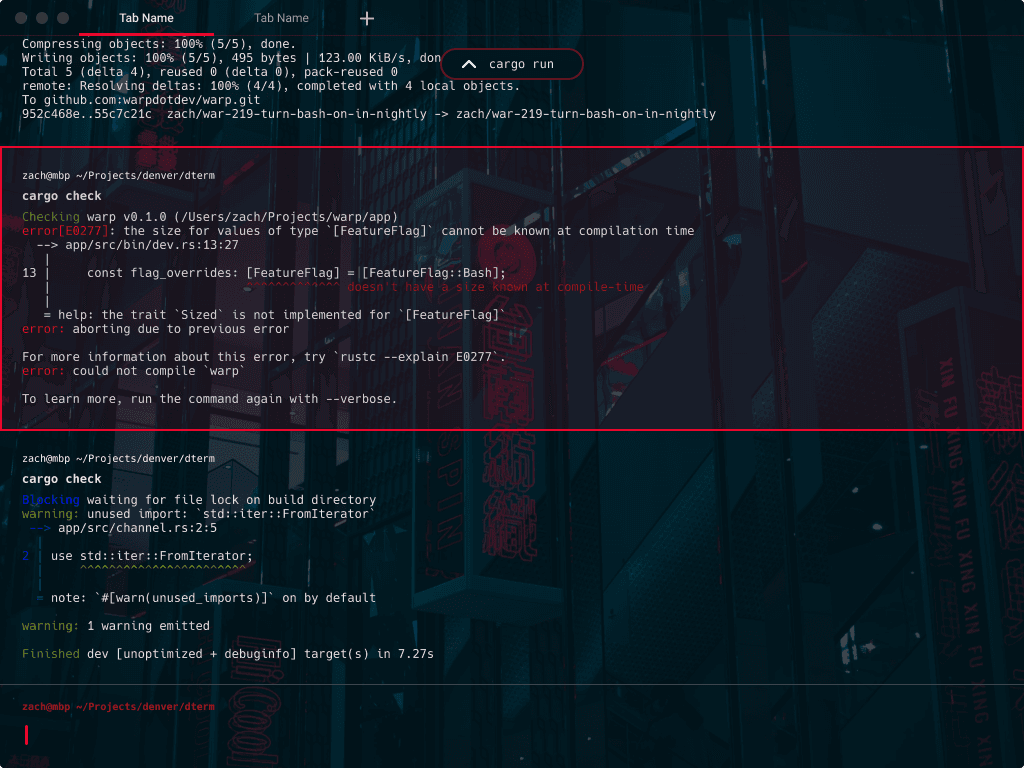
Task: Open file path app/src/bin/dev.rs:13:27
Action: coord(152,245)
